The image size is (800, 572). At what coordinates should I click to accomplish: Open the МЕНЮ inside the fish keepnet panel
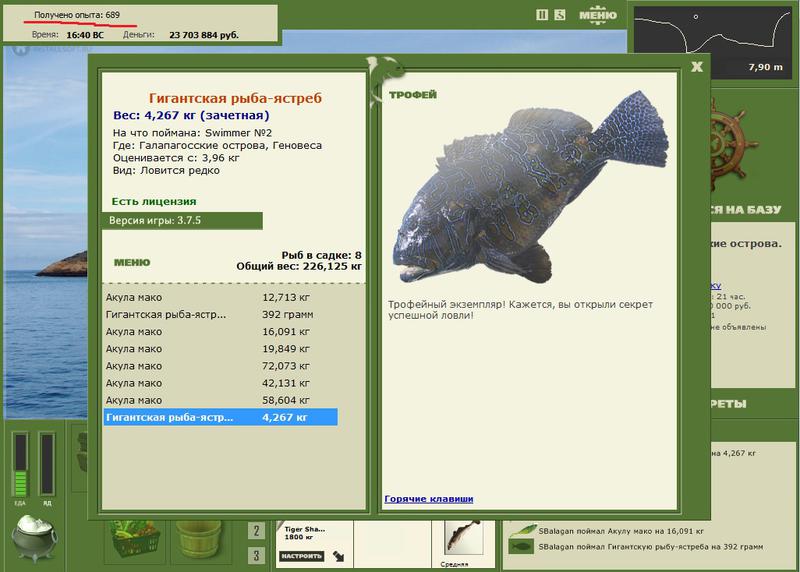tap(132, 262)
